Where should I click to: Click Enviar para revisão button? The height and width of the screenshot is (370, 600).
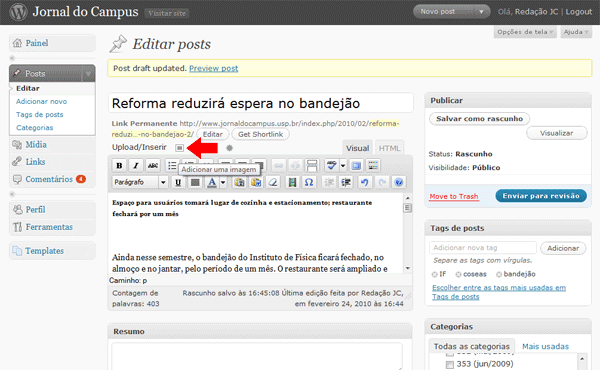pos(541,196)
